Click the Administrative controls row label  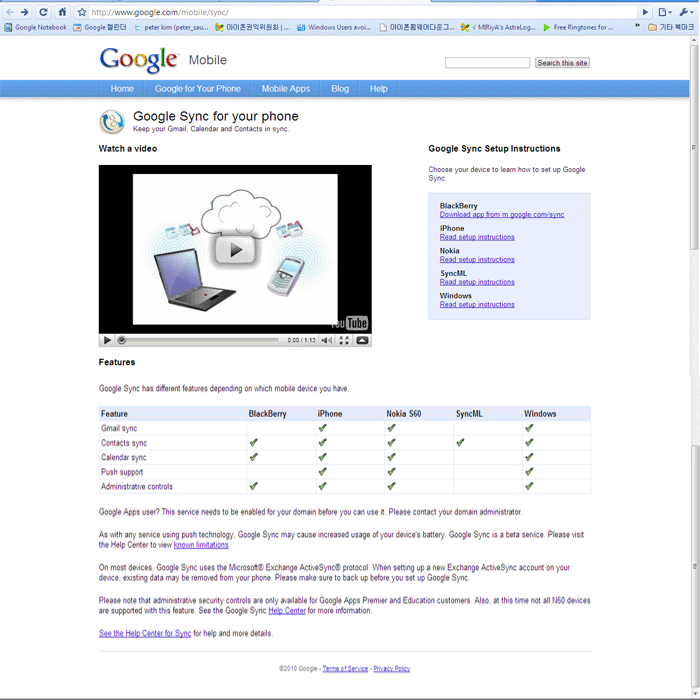click(137, 487)
